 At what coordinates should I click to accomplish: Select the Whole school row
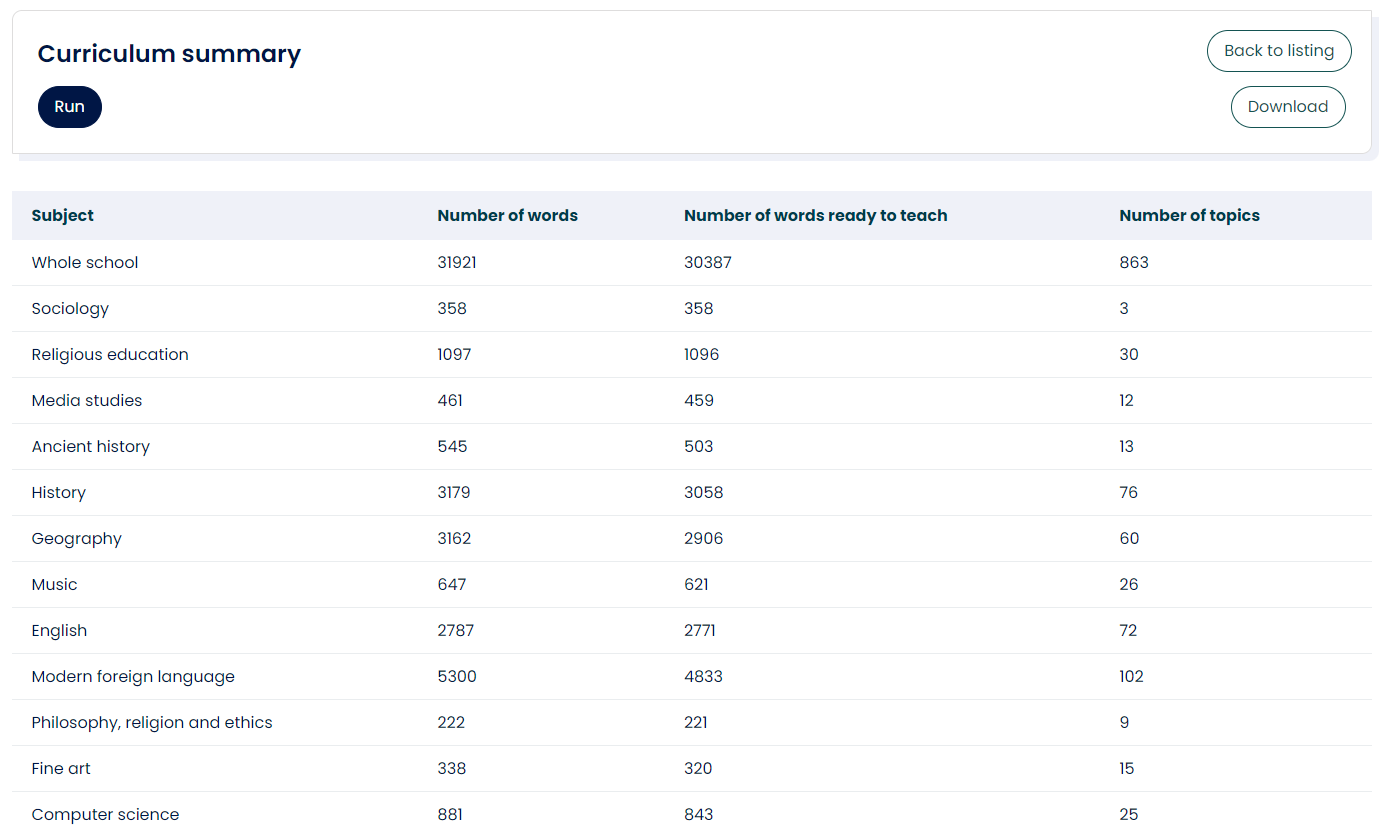pos(85,263)
